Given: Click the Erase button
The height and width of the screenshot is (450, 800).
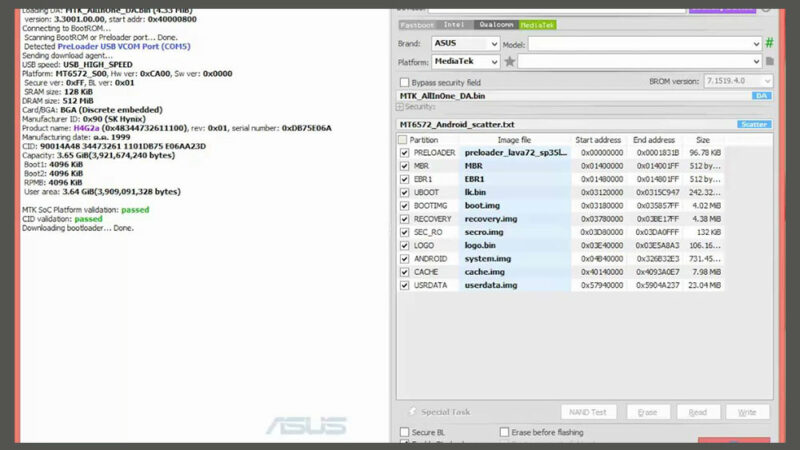Looking at the screenshot, I should pos(647,412).
